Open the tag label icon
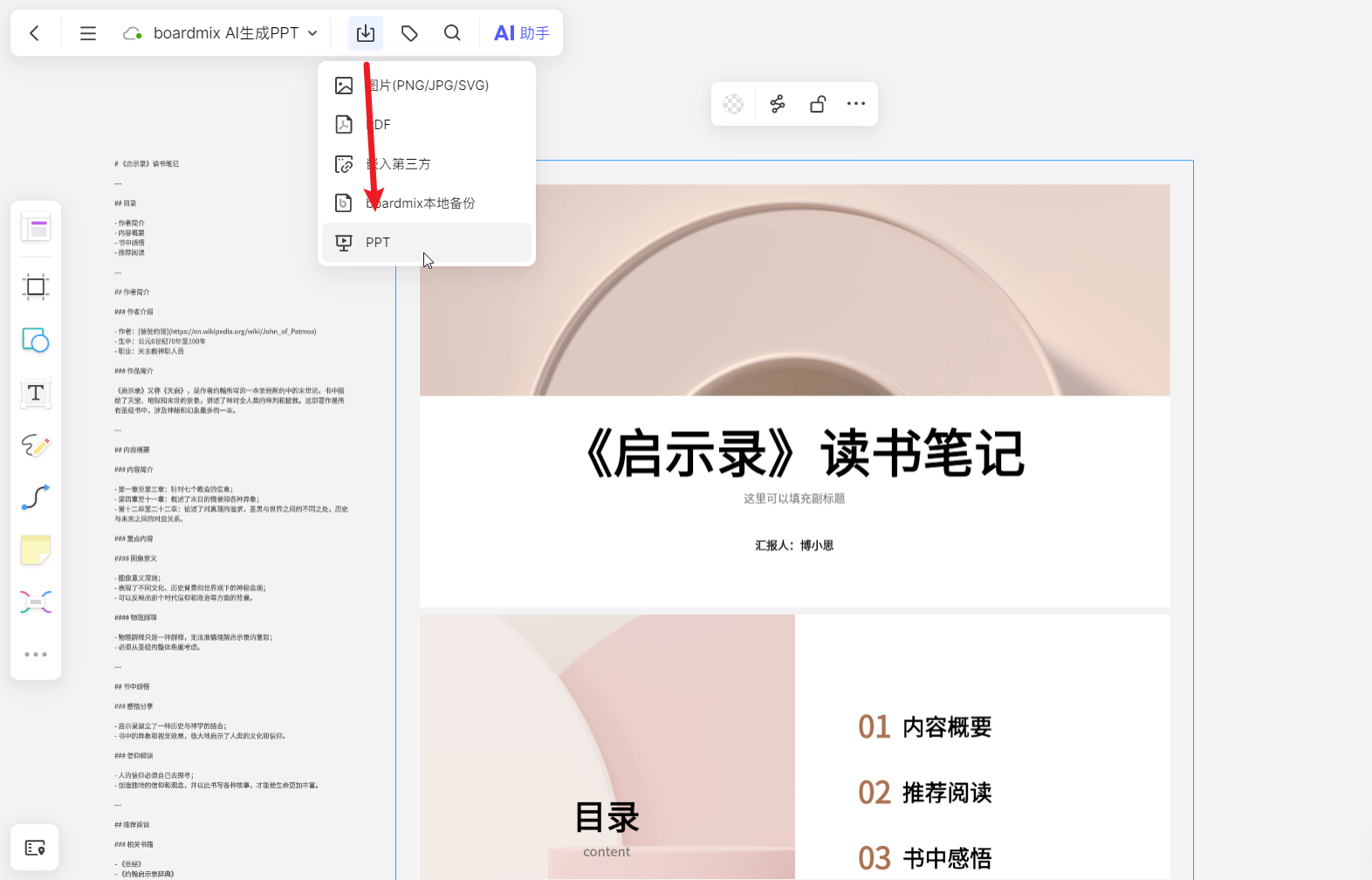1372x880 pixels. (409, 33)
